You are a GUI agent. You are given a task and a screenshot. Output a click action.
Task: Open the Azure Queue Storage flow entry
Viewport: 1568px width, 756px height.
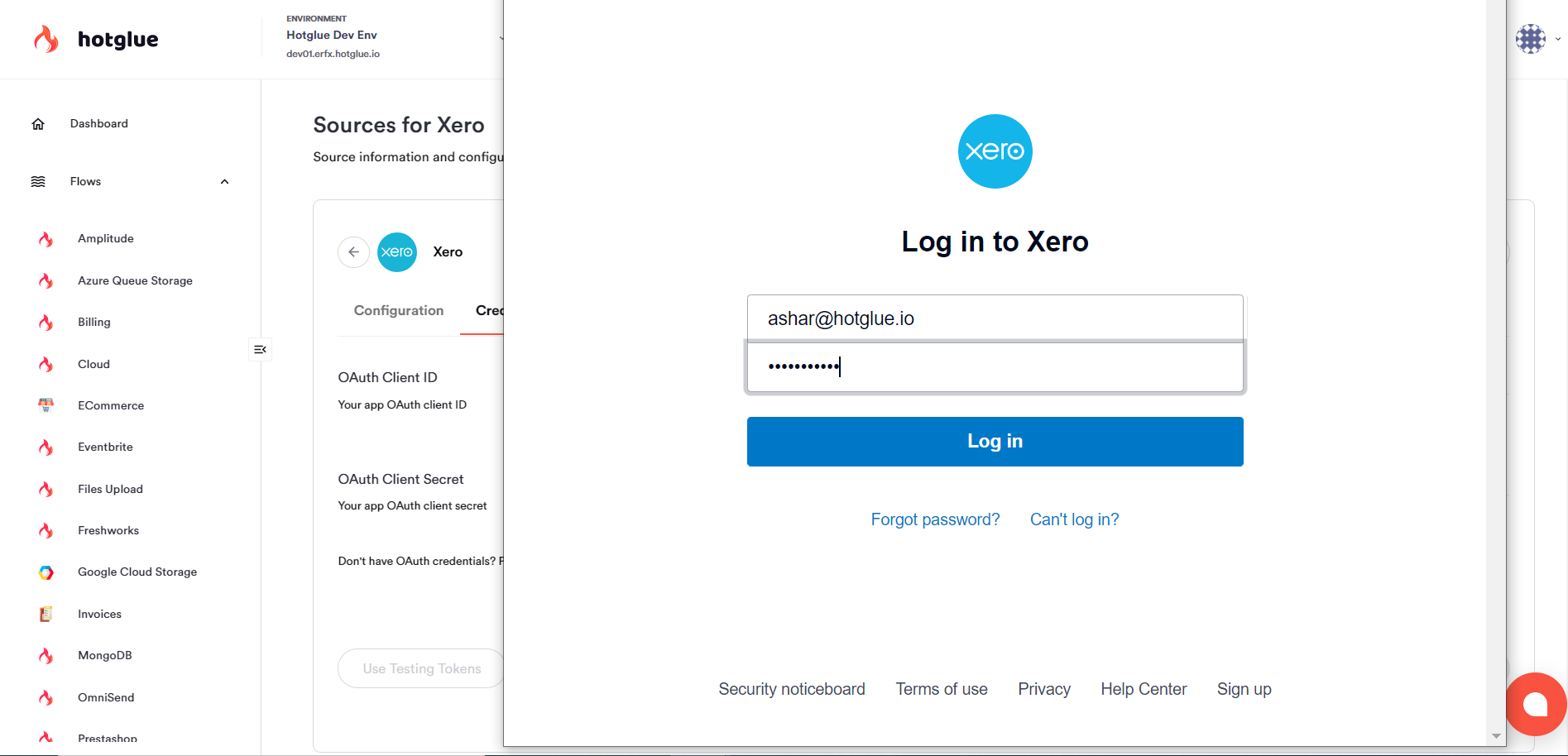135,281
